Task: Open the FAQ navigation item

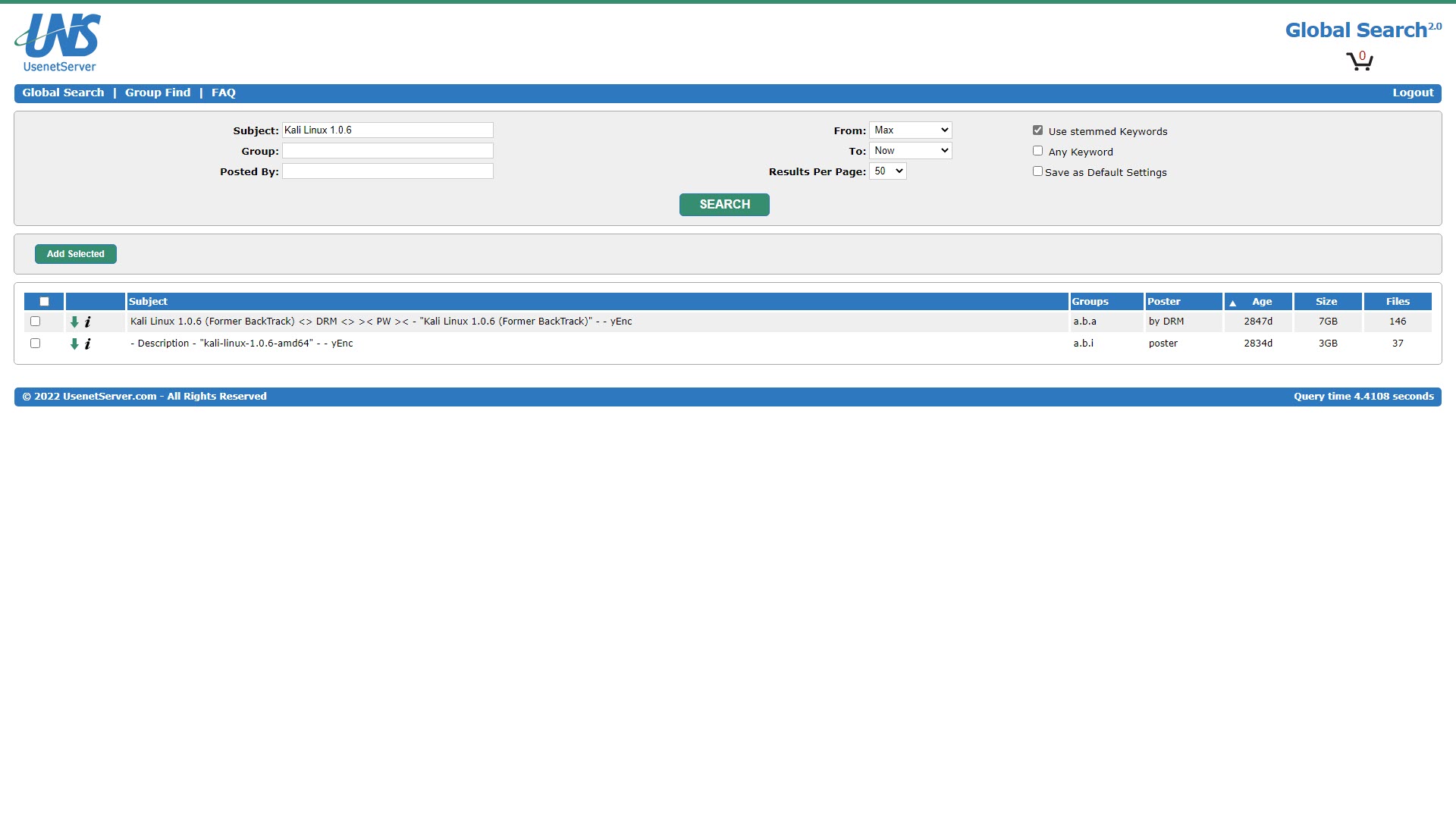Action: click(x=223, y=93)
